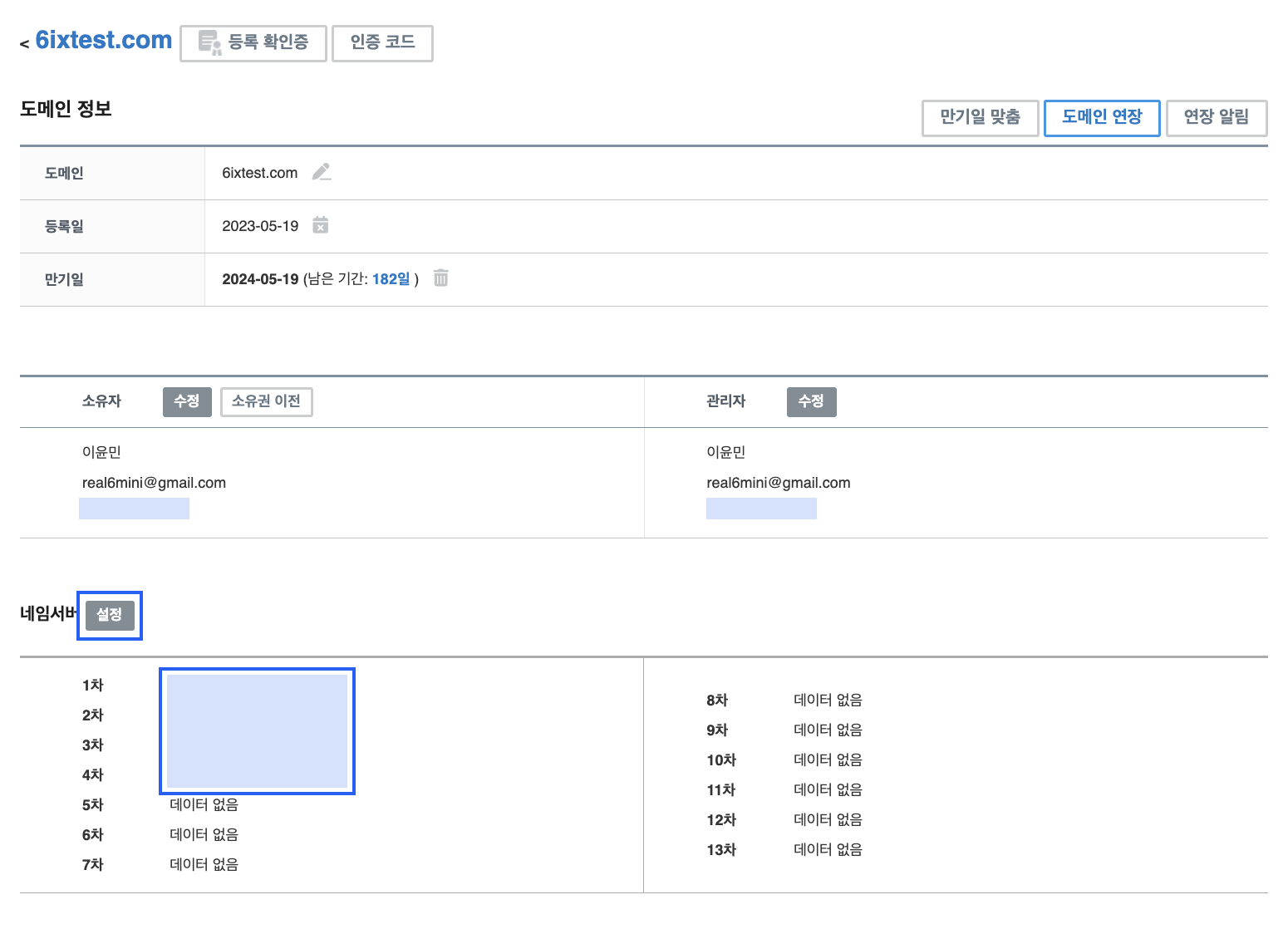Click 수정 button for 소유자

point(187,401)
